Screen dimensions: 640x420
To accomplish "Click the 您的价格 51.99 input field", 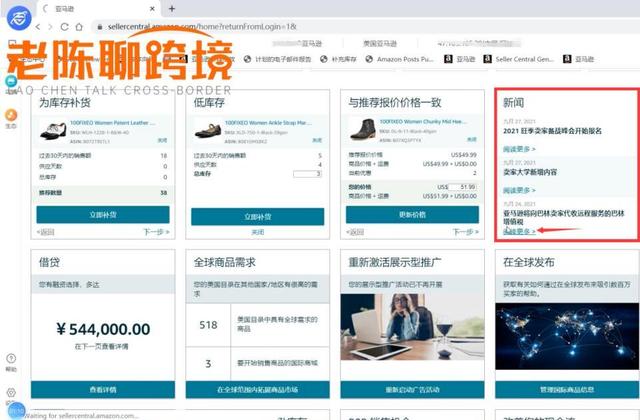I will click(462, 187).
